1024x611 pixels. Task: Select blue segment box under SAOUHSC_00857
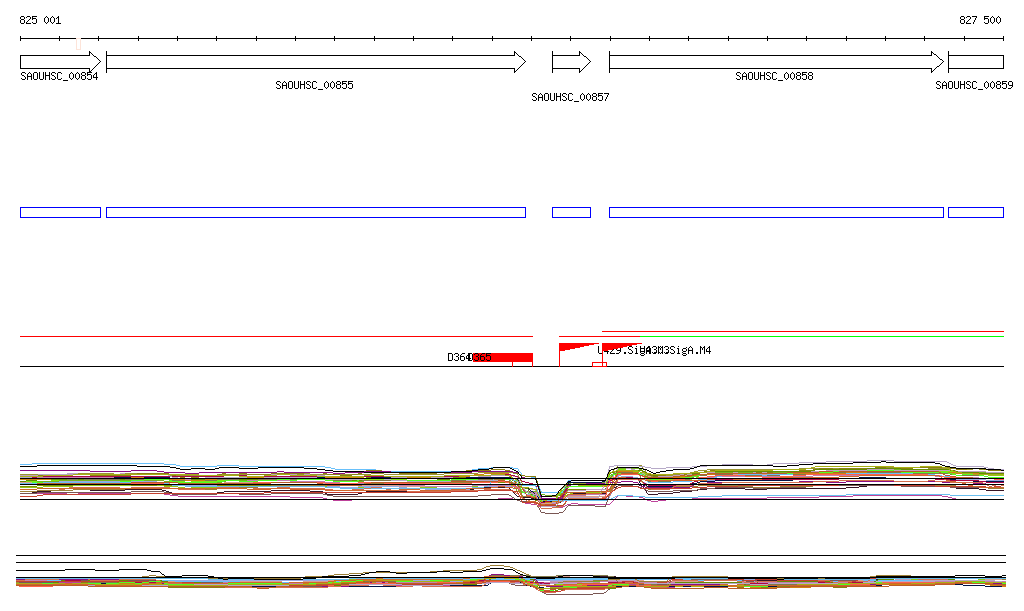click(571, 212)
